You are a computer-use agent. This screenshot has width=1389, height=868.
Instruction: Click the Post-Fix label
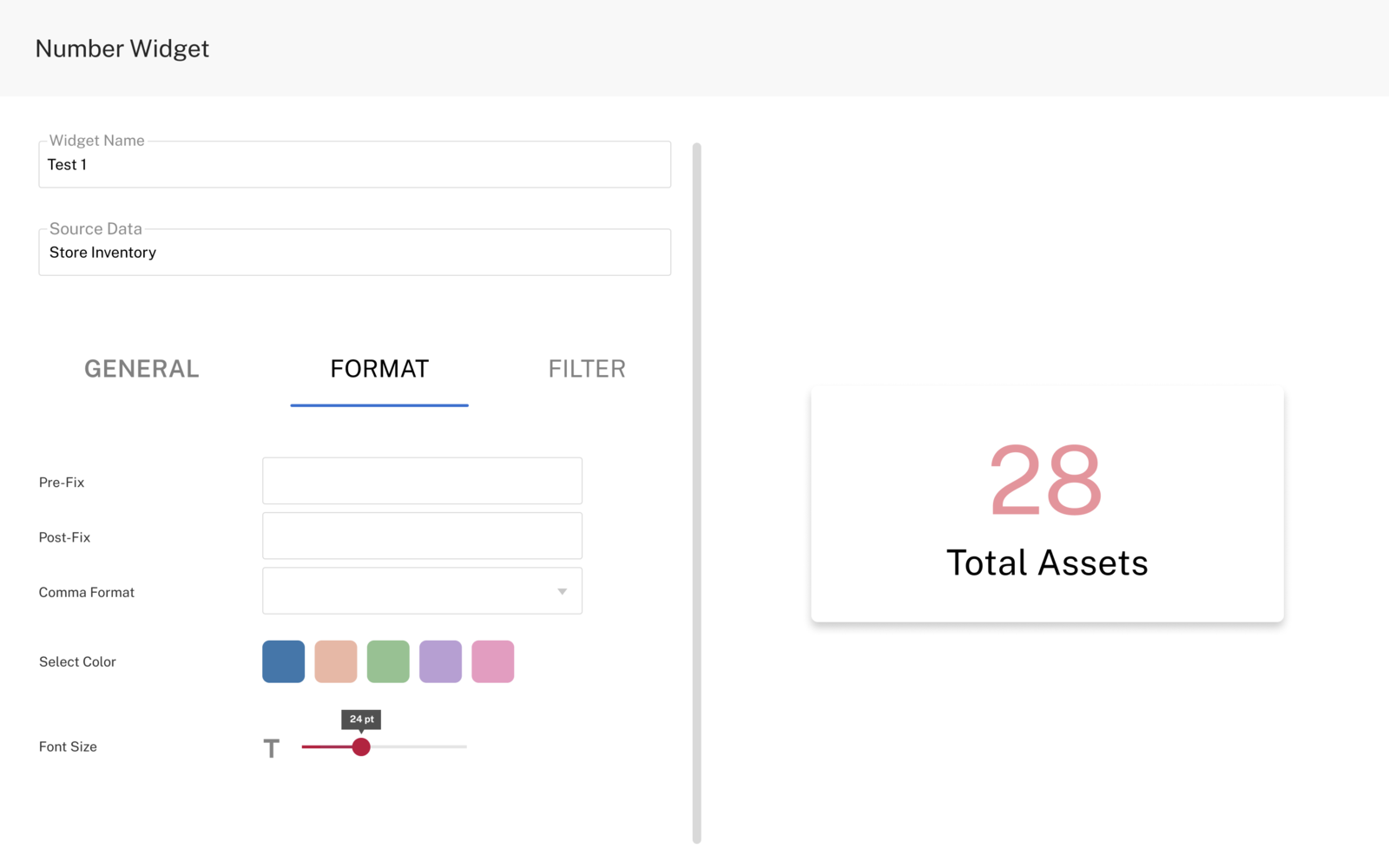(64, 537)
